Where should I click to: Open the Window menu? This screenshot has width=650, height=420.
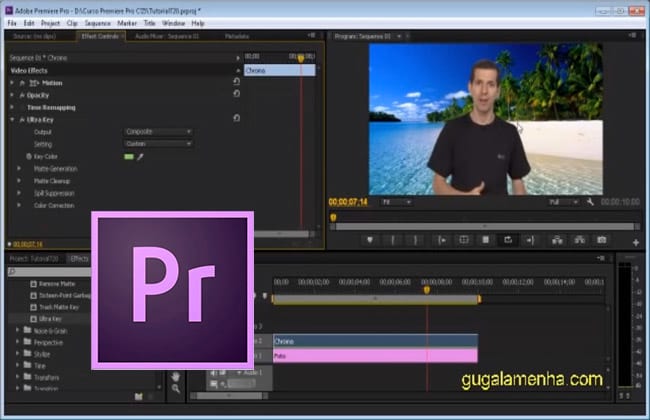click(173, 23)
